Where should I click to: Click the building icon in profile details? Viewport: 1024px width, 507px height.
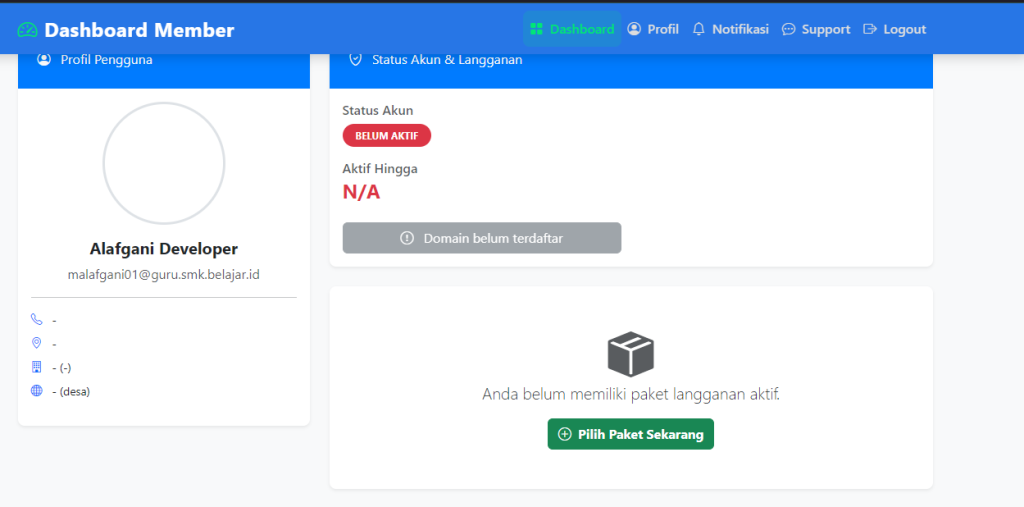click(x=37, y=367)
